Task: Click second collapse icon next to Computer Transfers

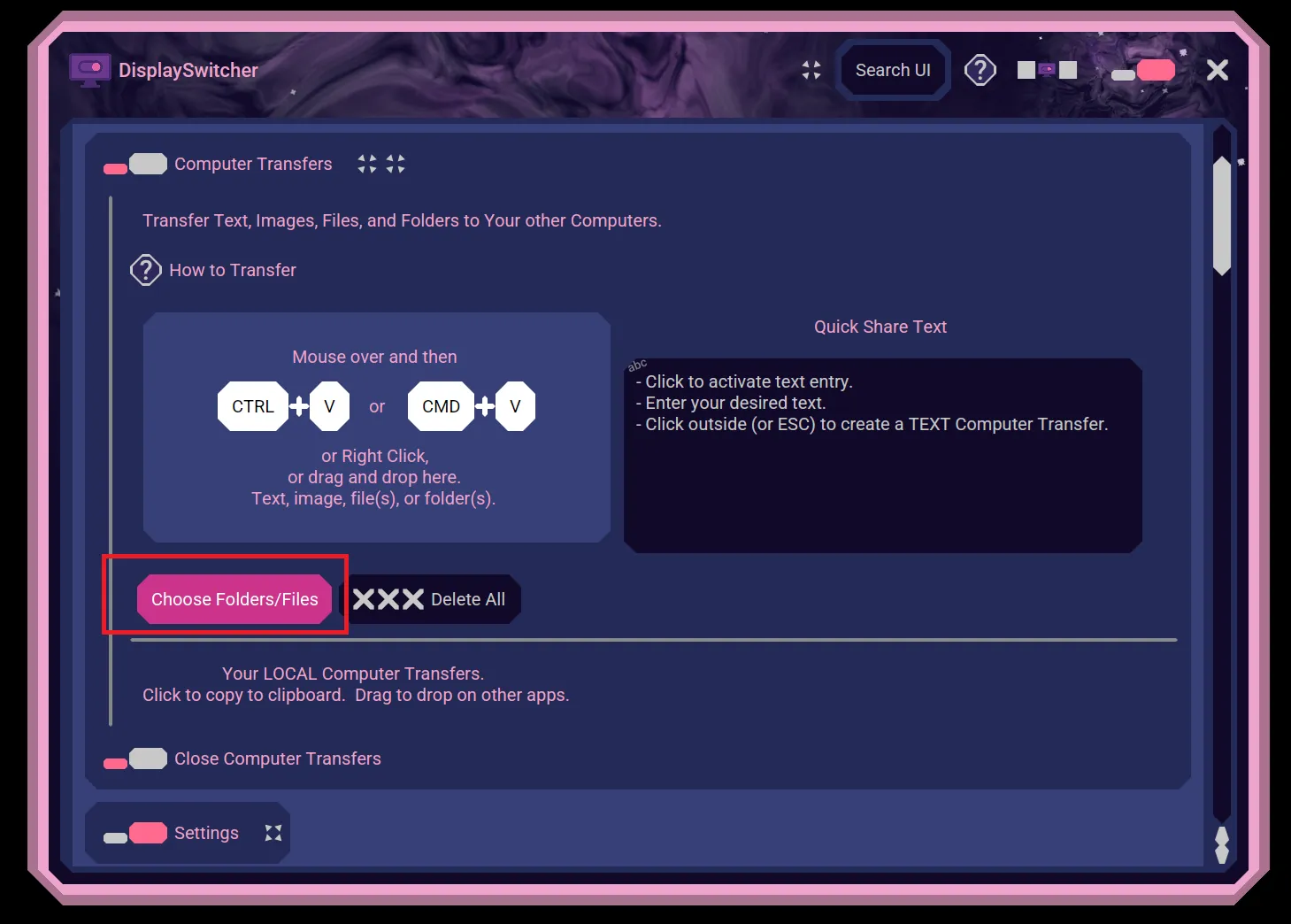Action: pyautogui.click(x=396, y=164)
